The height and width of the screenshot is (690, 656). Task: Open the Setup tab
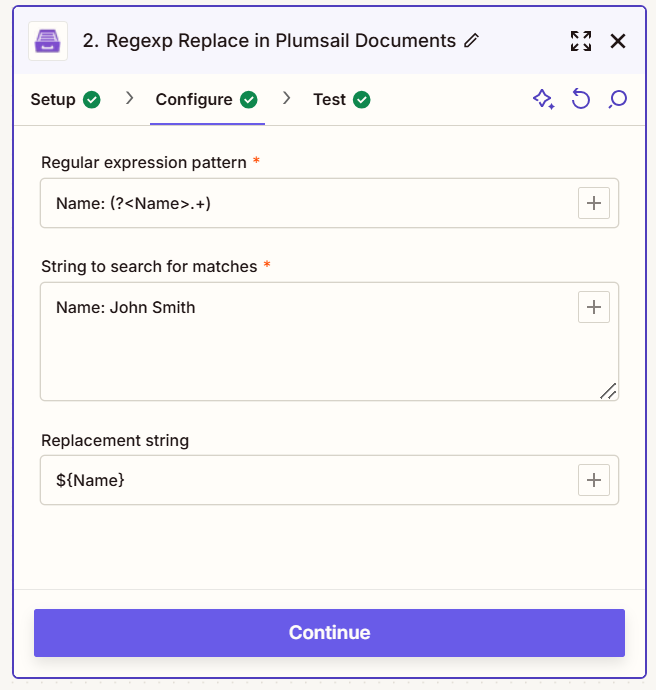coord(65,99)
